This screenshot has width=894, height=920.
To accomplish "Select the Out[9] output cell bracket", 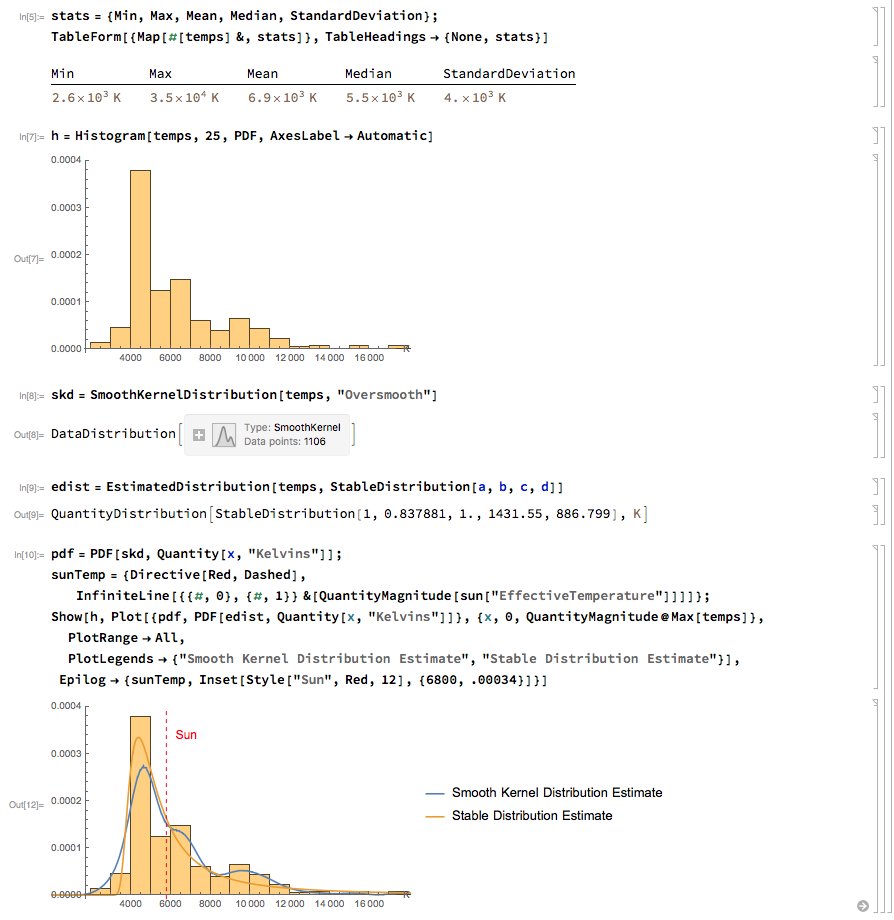I will (876, 515).
